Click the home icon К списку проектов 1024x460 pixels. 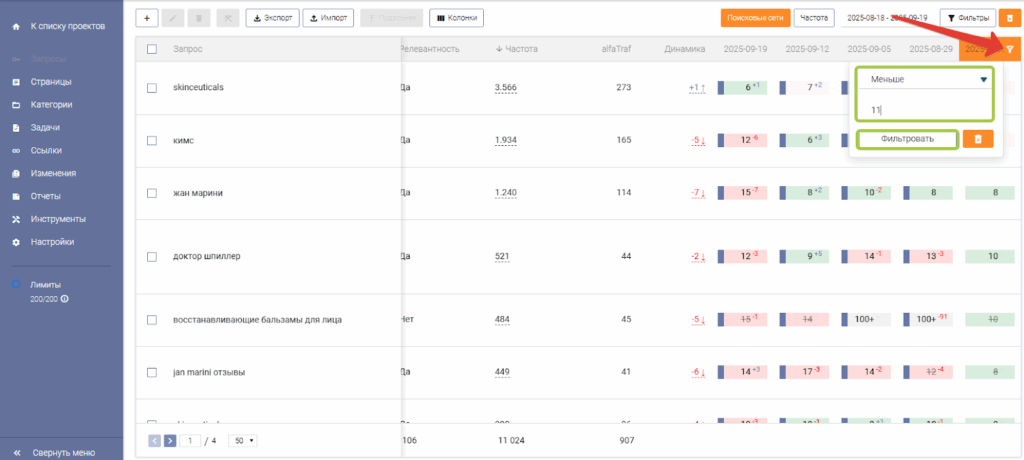point(16,26)
